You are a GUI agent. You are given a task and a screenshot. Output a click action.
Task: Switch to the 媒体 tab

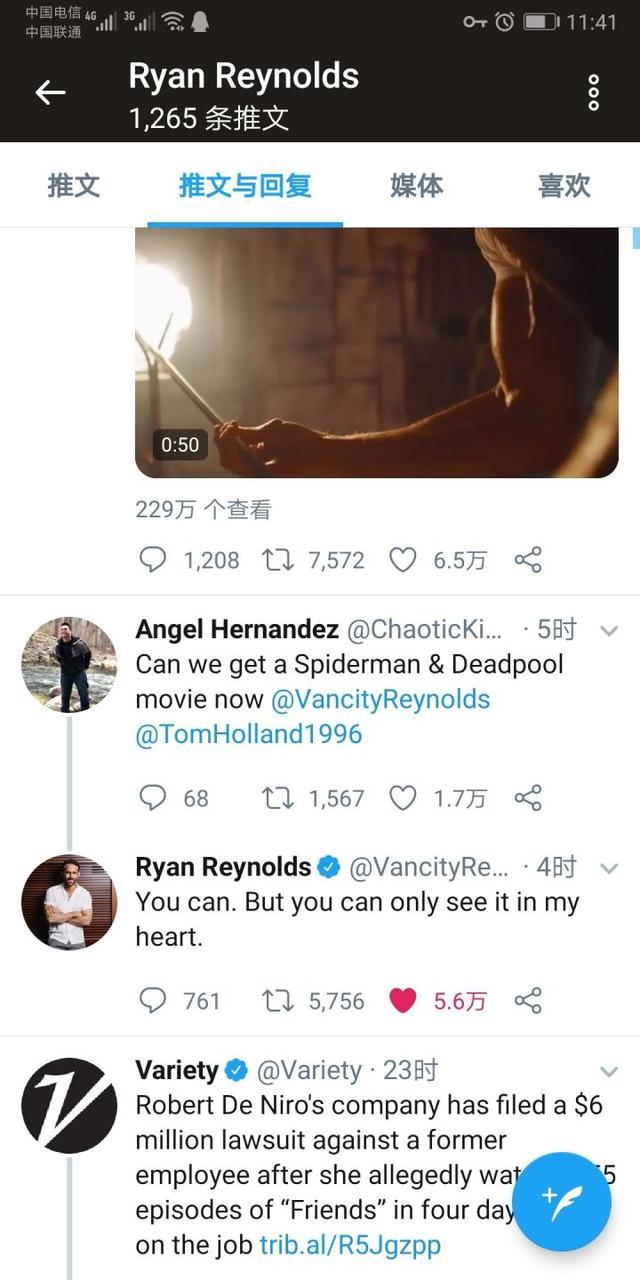[x=416, y=186]
